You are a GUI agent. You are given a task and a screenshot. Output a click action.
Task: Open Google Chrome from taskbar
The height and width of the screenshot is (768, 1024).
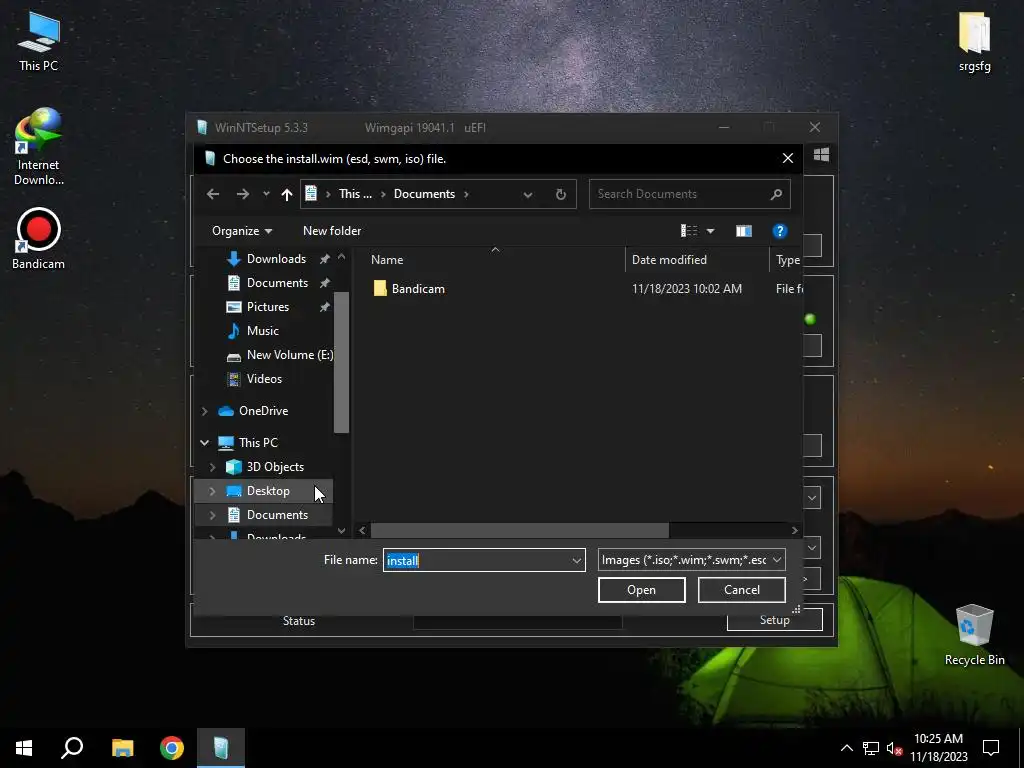(172, 748)
